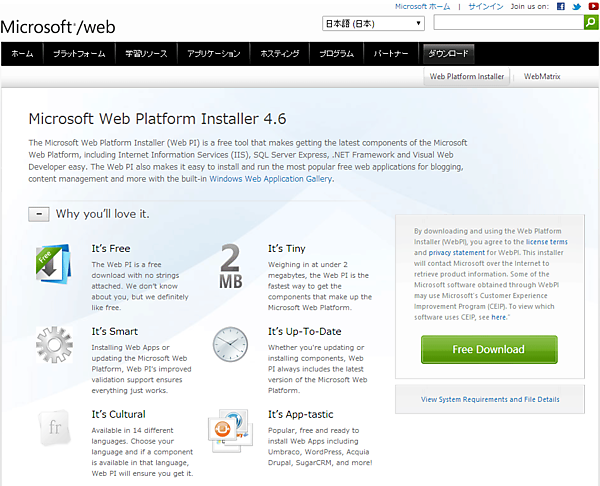Click the It's Up-To-Date clock icon
The height and width of the screenshot is (486, 600).
click(x=230, y=345)
